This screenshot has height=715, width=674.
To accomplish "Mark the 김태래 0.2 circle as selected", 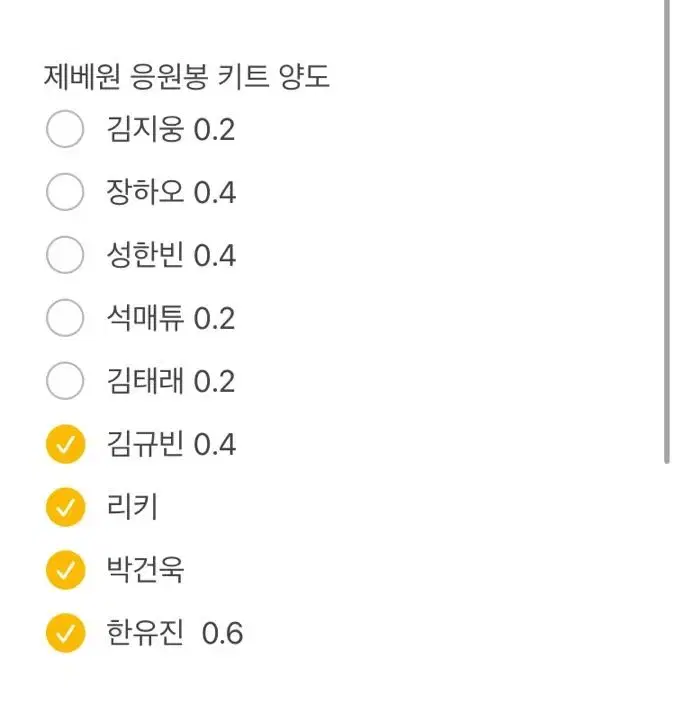I will 65,382.
